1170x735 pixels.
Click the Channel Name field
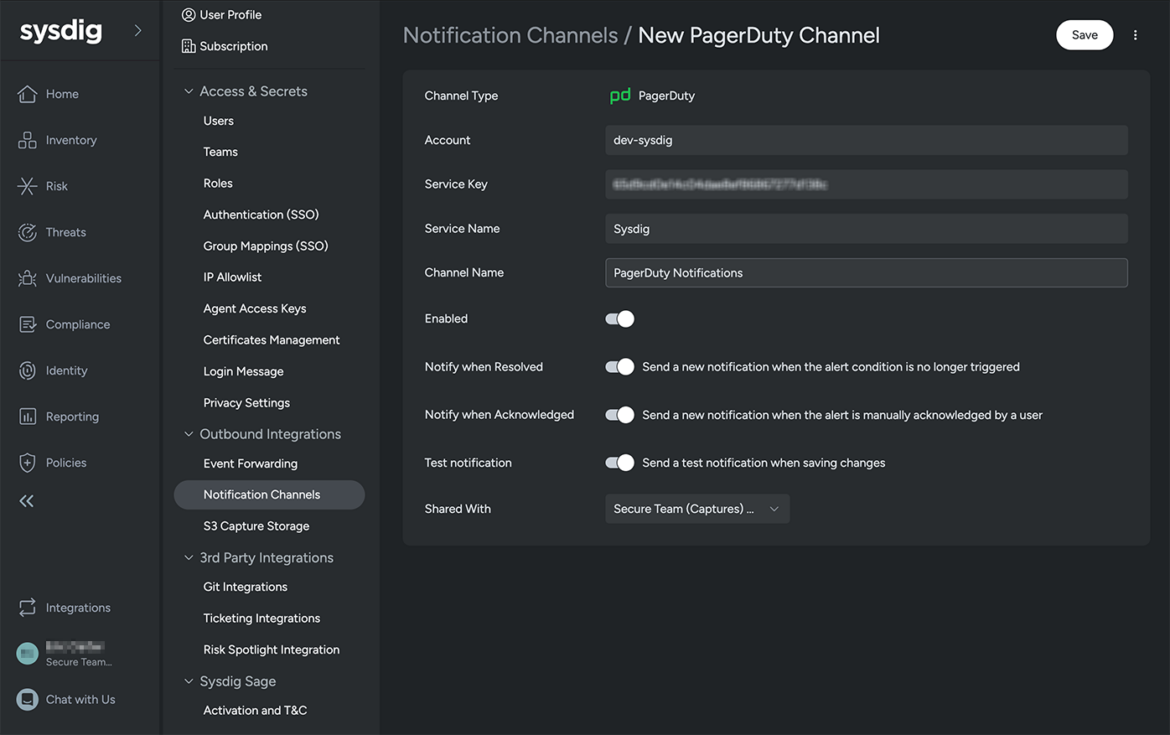pyautogui.click(x=866, y=273)
